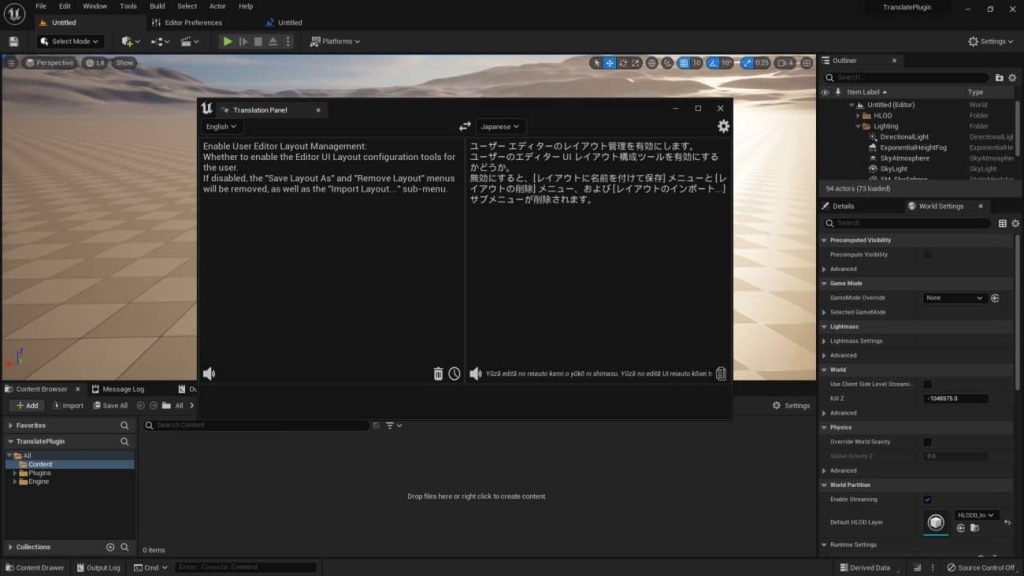Open the camera speed setting

[786, 63]
